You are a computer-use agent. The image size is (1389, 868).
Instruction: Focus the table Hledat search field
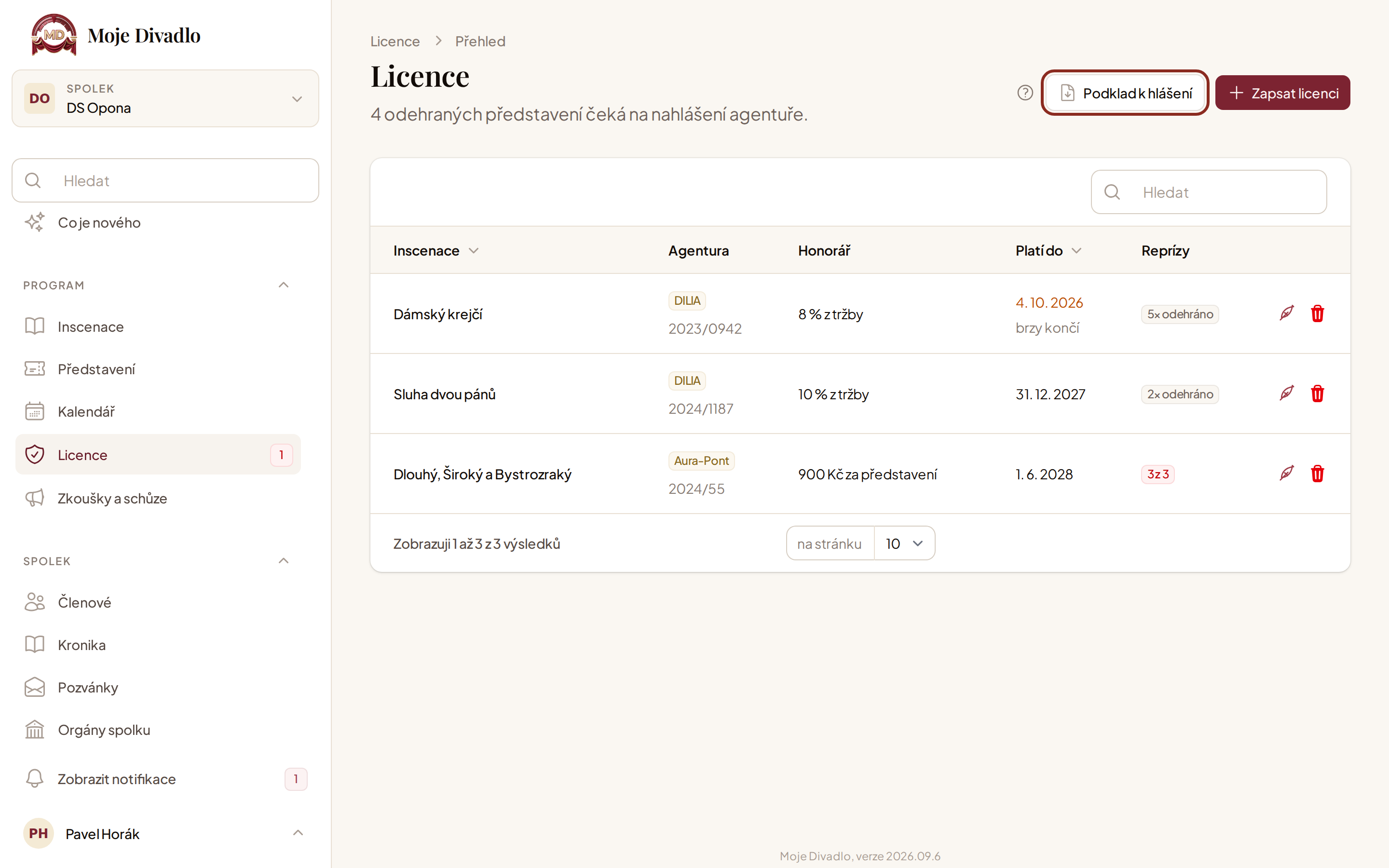tap(1209, 192)
